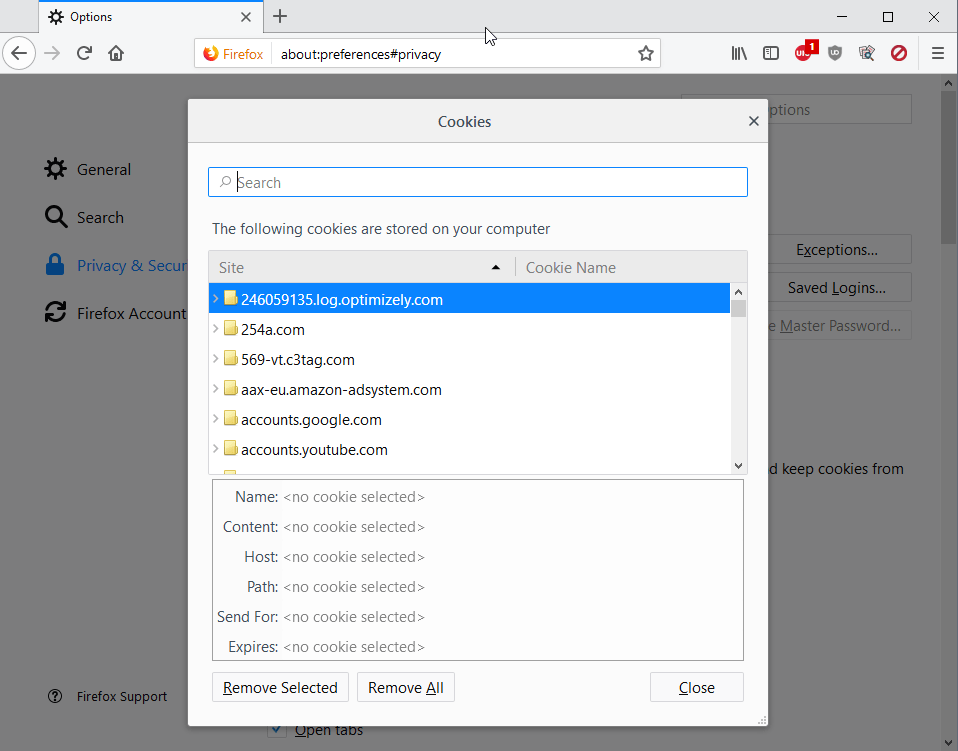The width and height of the screenshot is (958, 751).
Task: Open the Firefox hamburger menu
Action: [938, 54]
